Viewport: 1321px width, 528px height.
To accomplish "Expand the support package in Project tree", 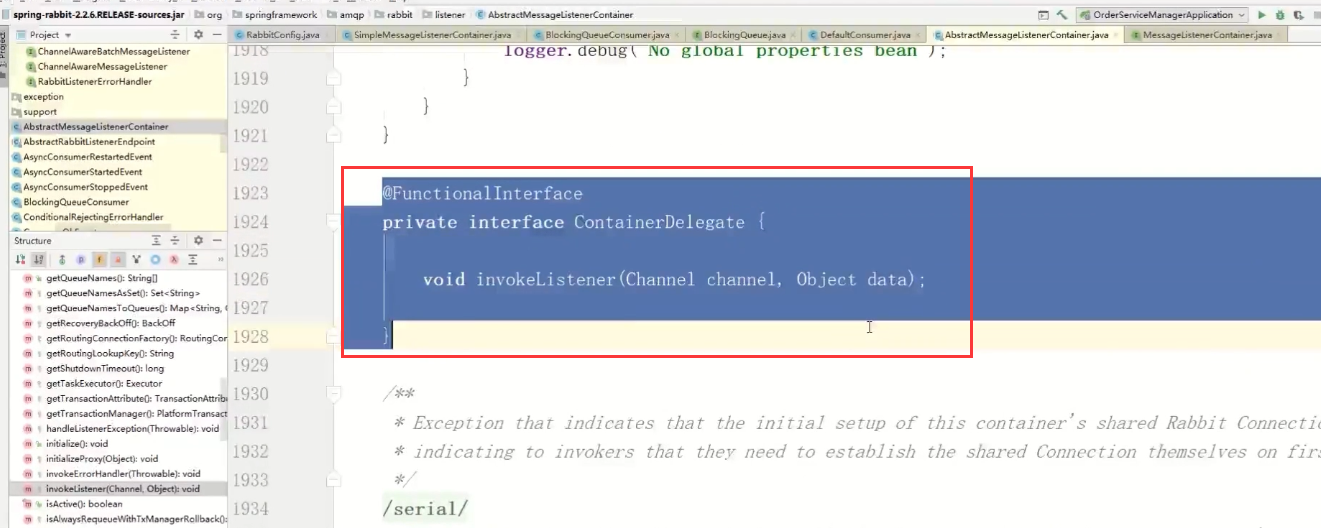I will point(33,112).
